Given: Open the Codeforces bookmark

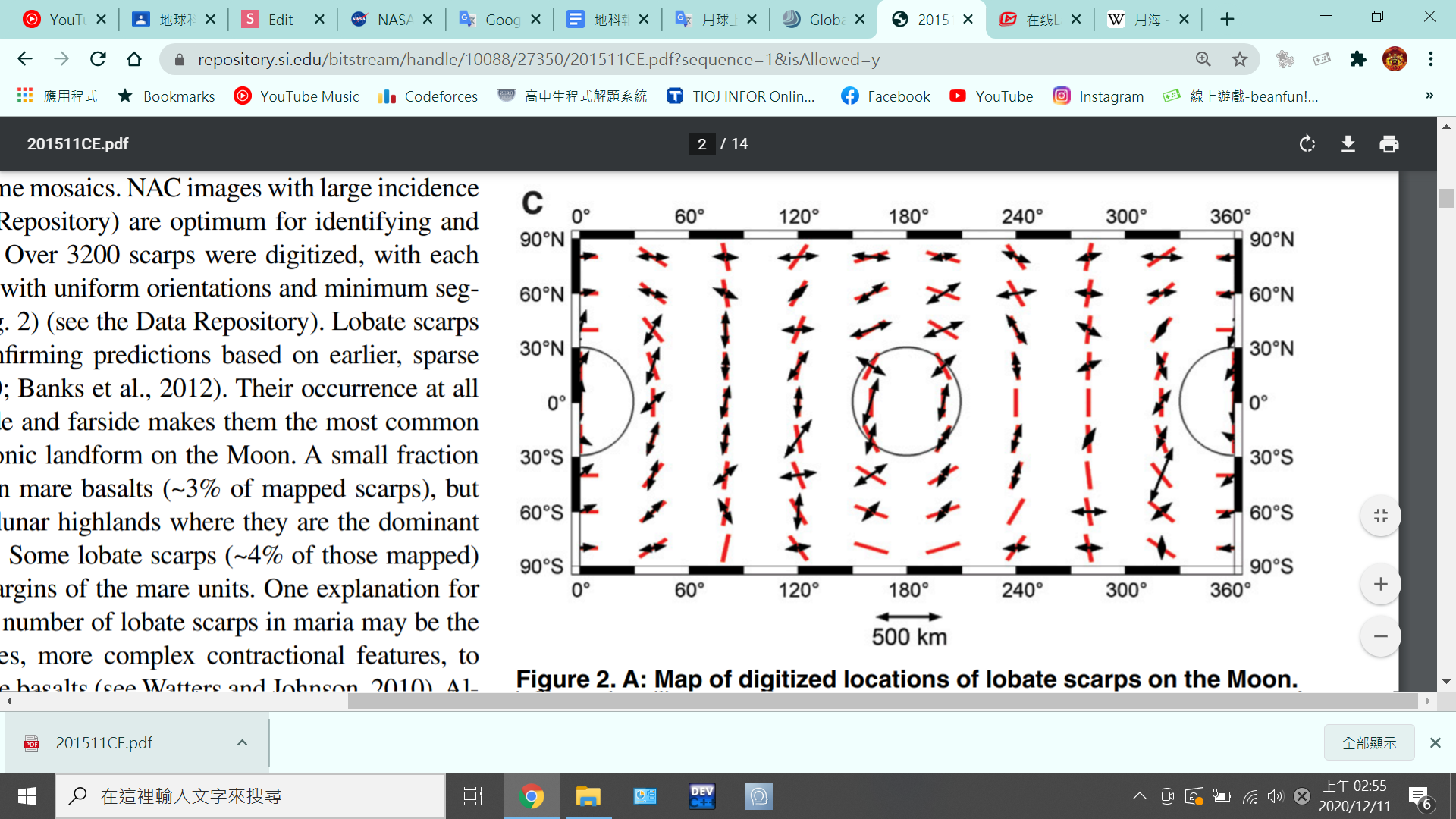Looking at the screenshot, I should tap(428, 96).
